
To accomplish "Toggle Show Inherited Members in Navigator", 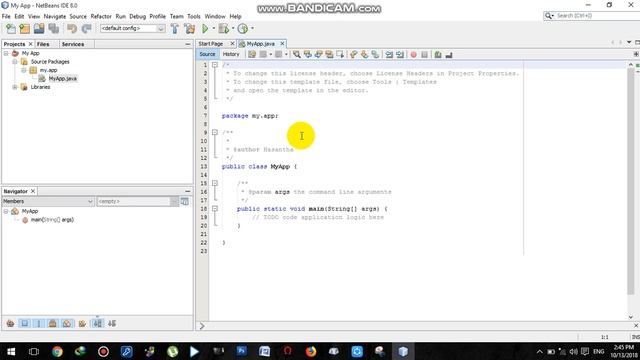I will [10, 324].
